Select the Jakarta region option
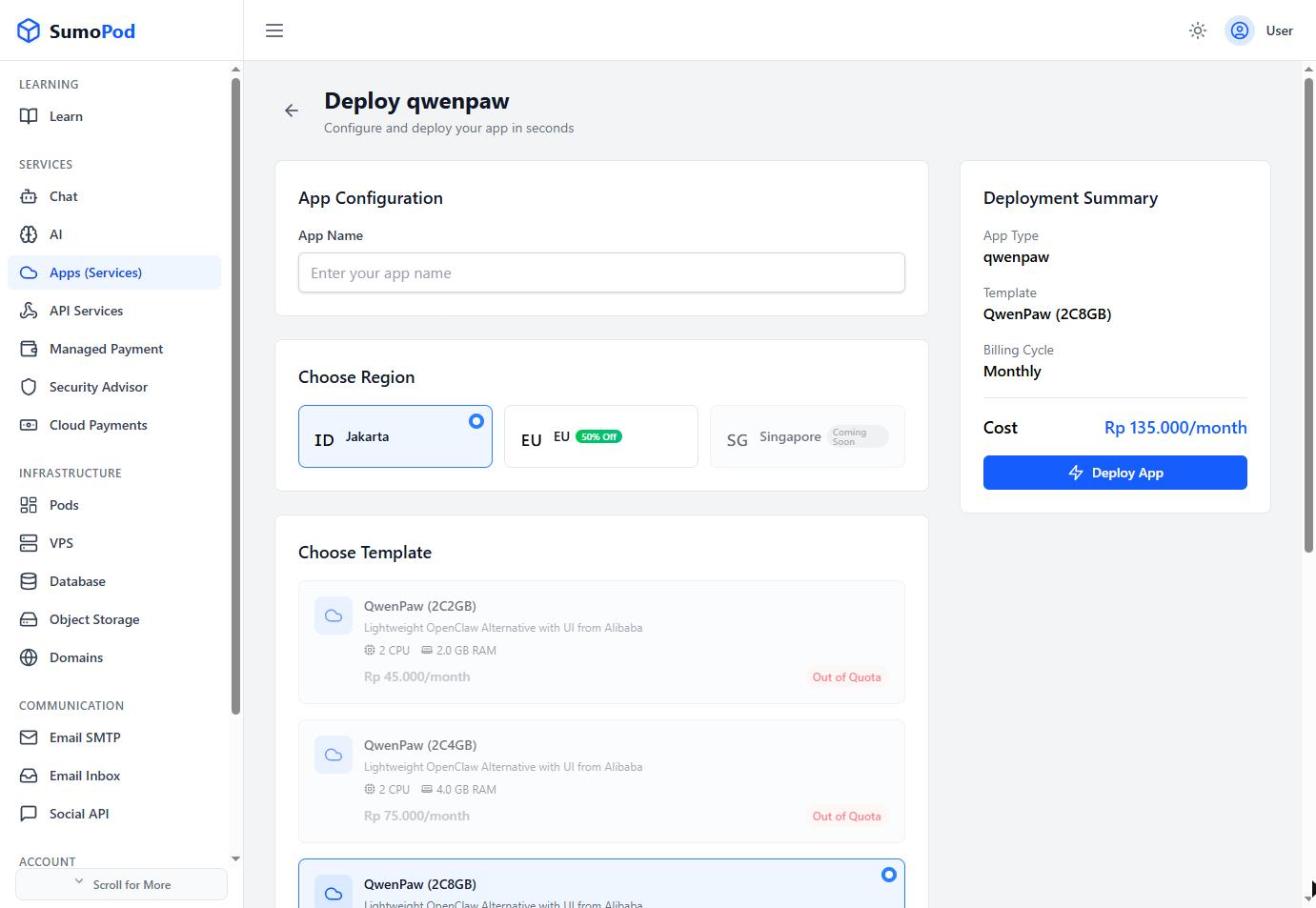This screenshot has width=1316, height=908. coord(395,436)
